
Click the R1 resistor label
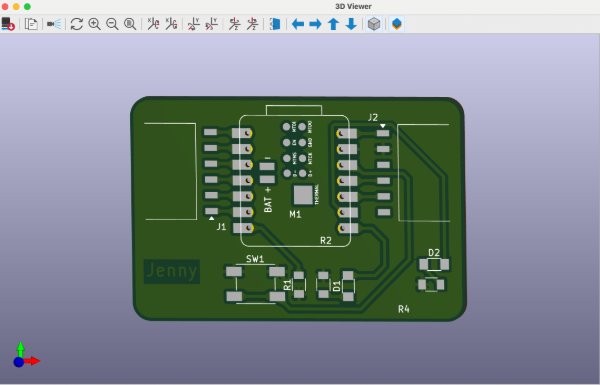288,284
